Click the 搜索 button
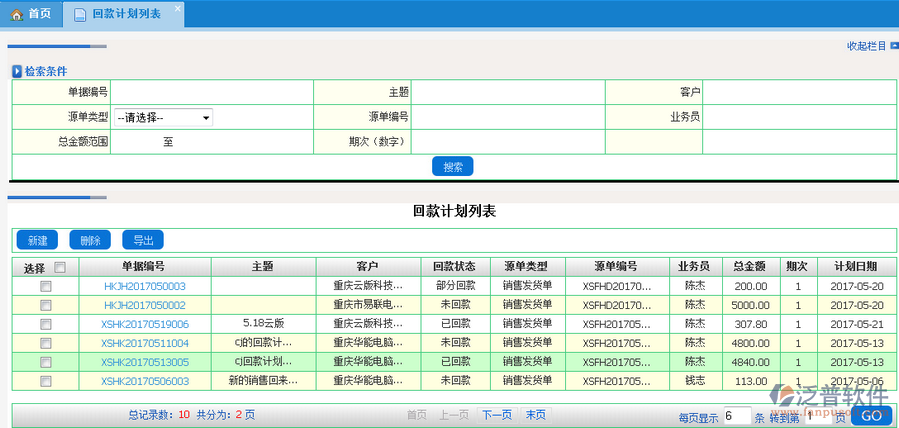Image resolution: width=899 pixels, height=428 pixels. (x=453, y=167)
